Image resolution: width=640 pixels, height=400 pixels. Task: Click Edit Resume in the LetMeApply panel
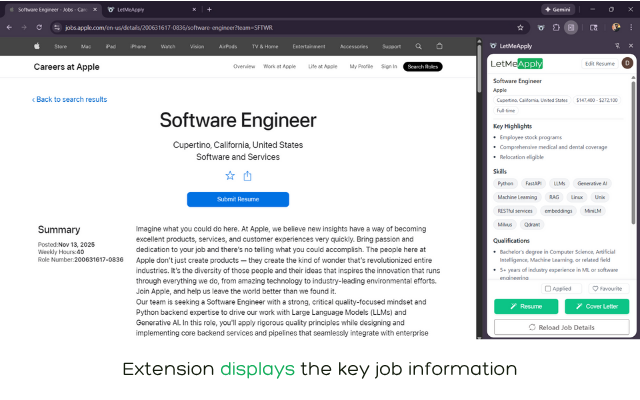[x=600, y=64]
